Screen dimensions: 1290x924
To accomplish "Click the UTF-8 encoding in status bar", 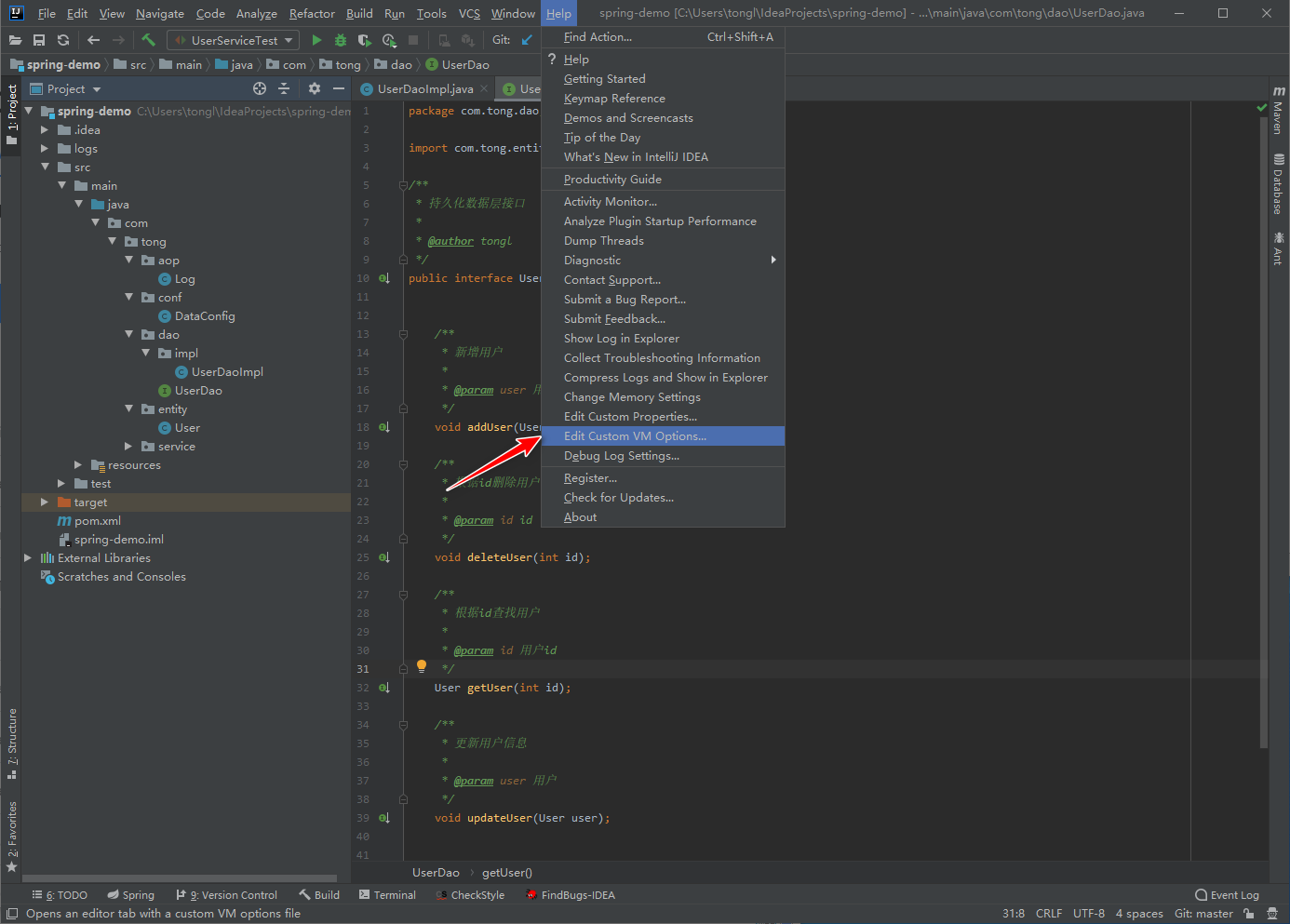I will pyautogui.click(x=1089, y=914).
